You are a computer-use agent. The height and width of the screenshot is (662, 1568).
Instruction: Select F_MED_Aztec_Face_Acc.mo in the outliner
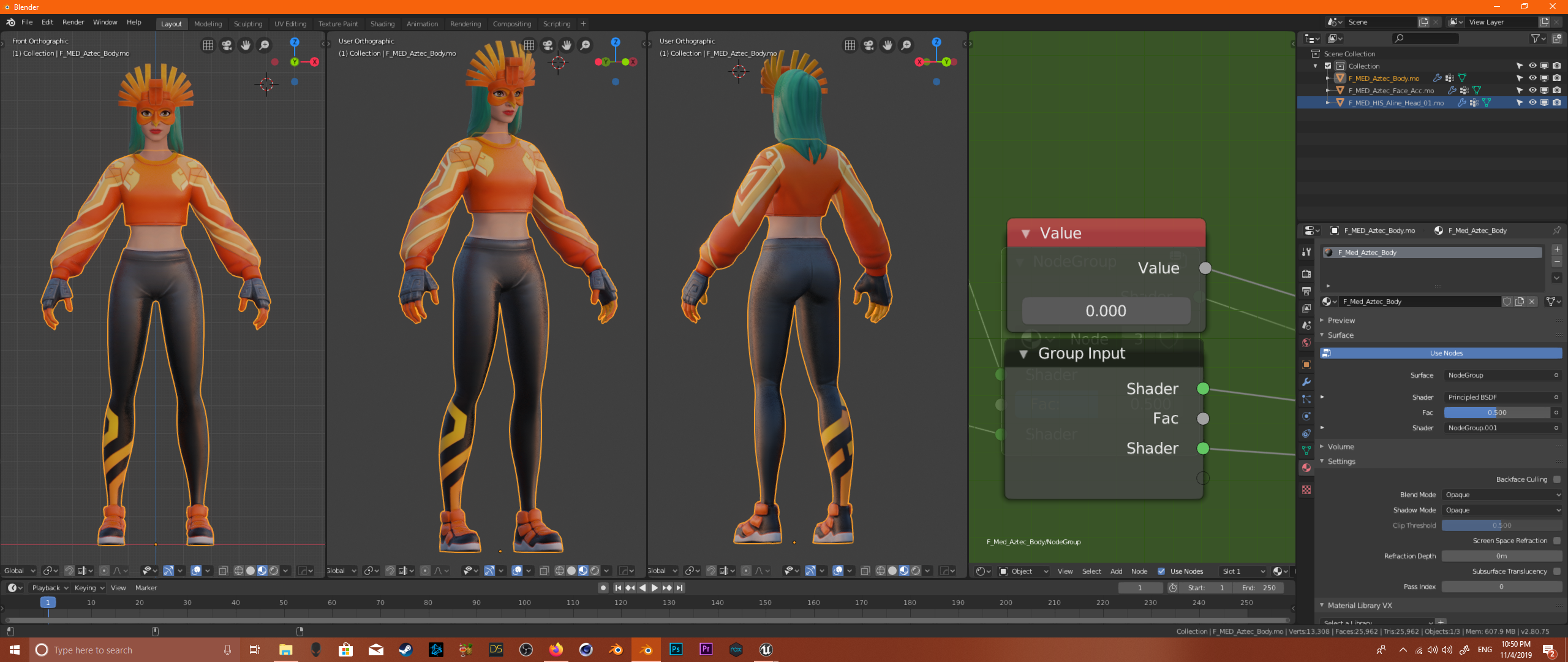(x=1391, y=91)
